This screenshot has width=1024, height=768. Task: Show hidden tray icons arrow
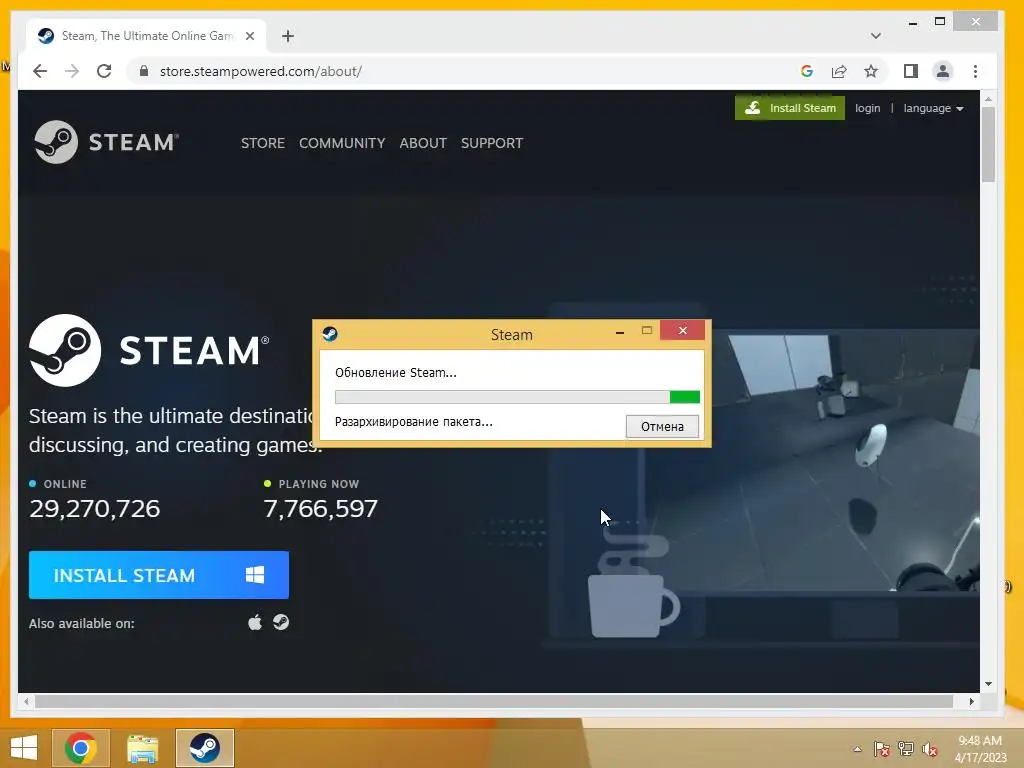(x=857, y=749)
